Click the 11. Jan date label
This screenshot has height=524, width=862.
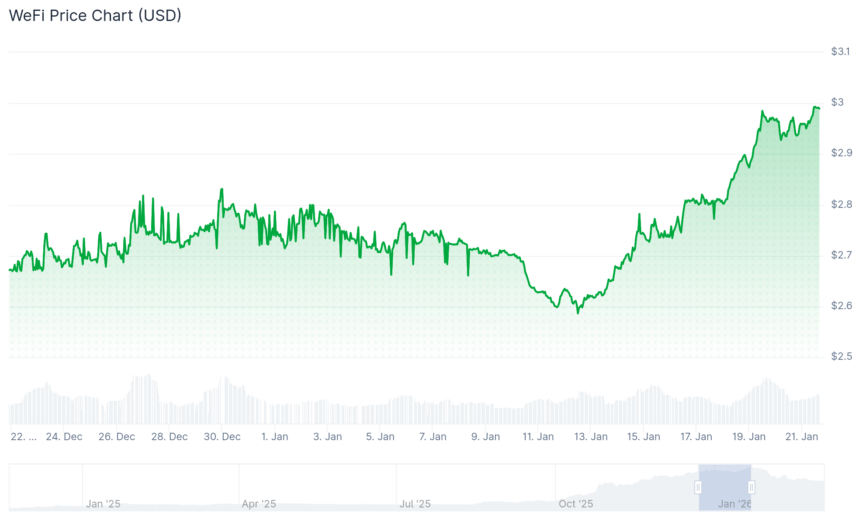[x=538, y=437]
